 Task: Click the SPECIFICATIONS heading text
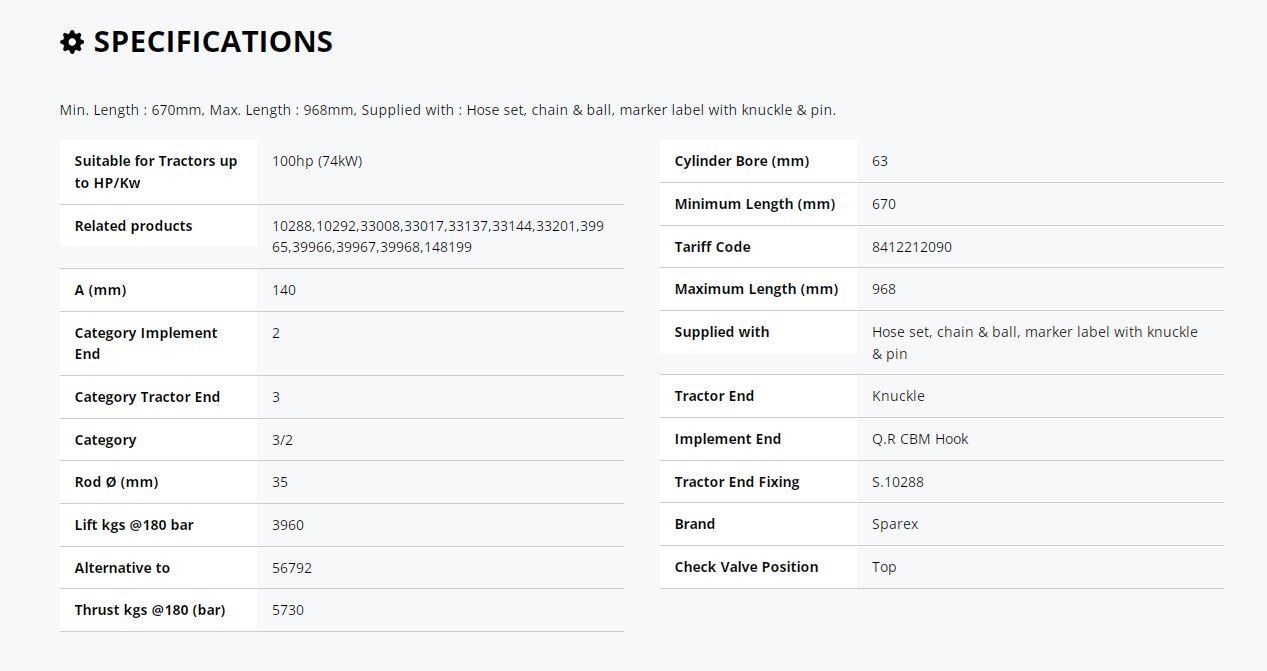213,42
